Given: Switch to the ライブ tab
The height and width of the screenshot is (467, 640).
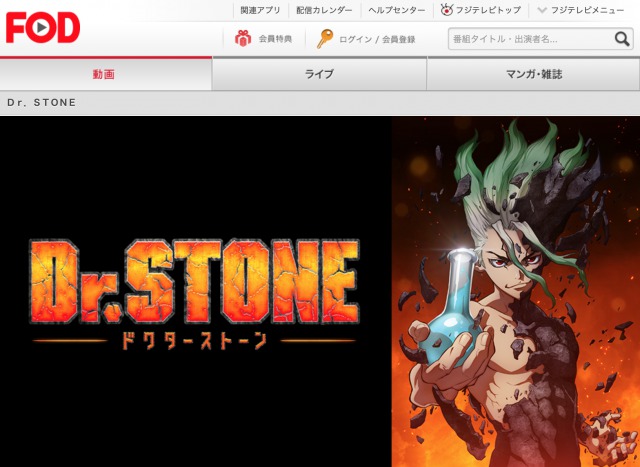Looking at the screenshot, I should pyautogui.click(x=319, y=74).
